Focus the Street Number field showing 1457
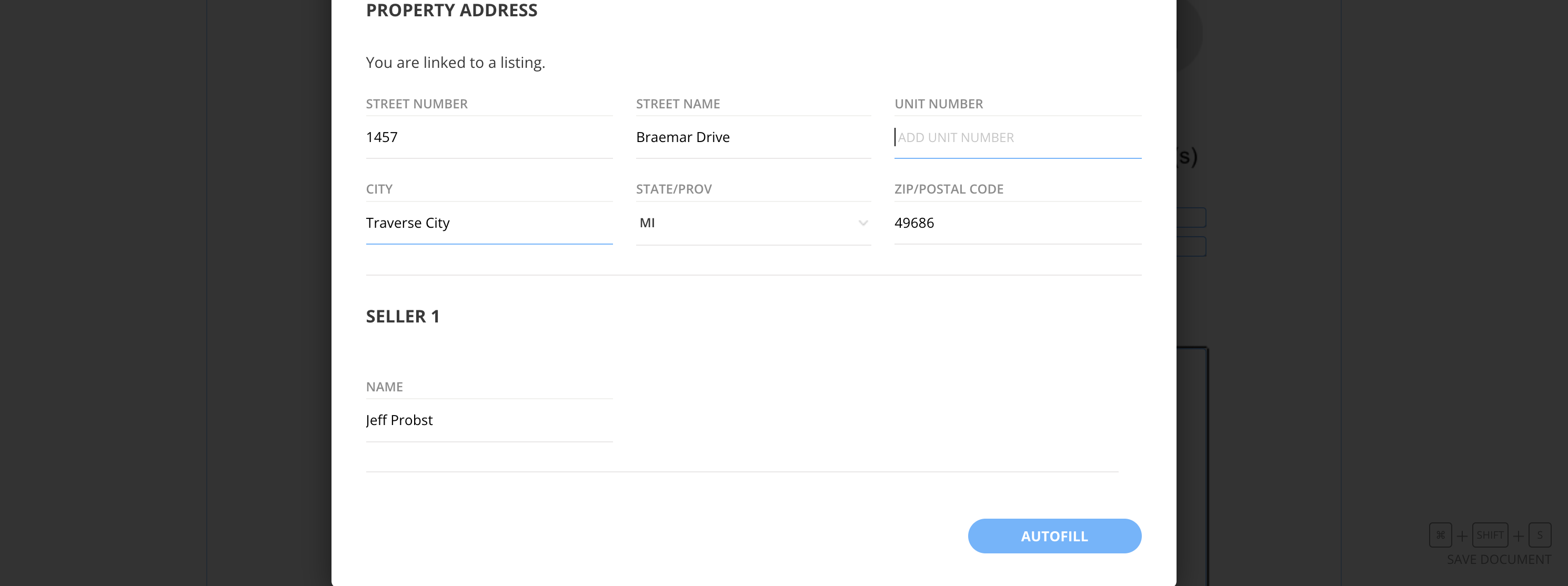Image resolution: width=1568 pixels, height=586 pixels. click(488, 137)
